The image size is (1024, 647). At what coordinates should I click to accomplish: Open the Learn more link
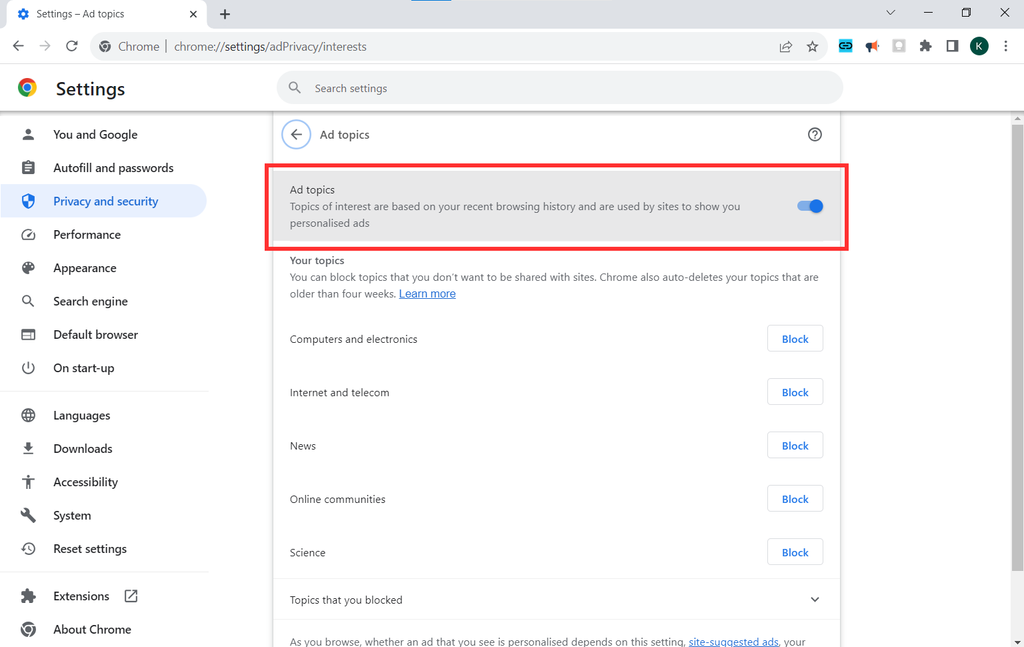tap(427, 293)
